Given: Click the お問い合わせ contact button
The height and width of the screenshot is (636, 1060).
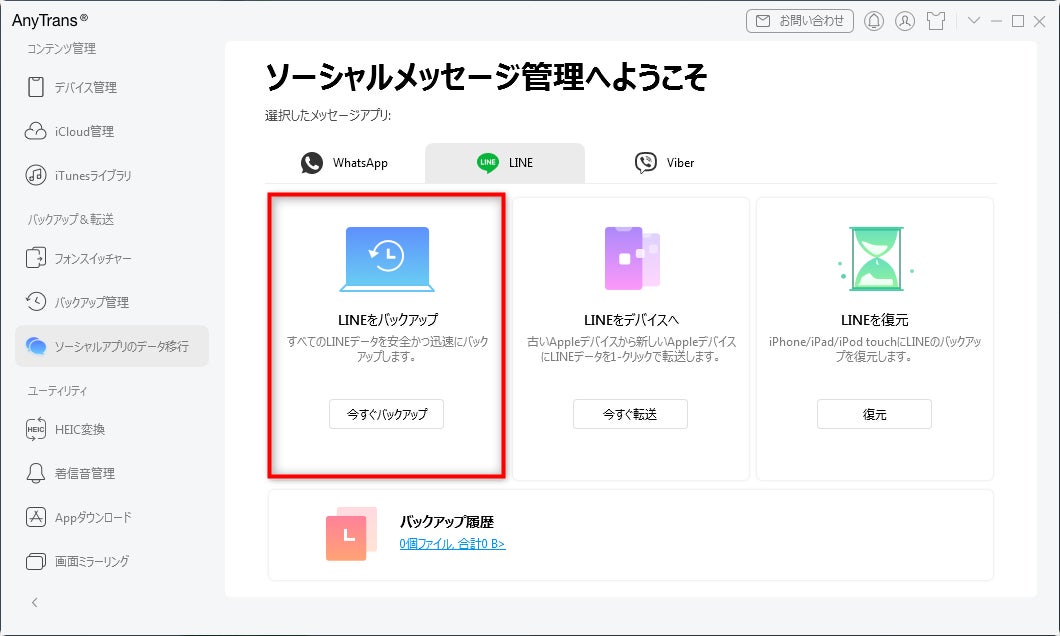Looking at the screenshot, I should tap(800, 21).
